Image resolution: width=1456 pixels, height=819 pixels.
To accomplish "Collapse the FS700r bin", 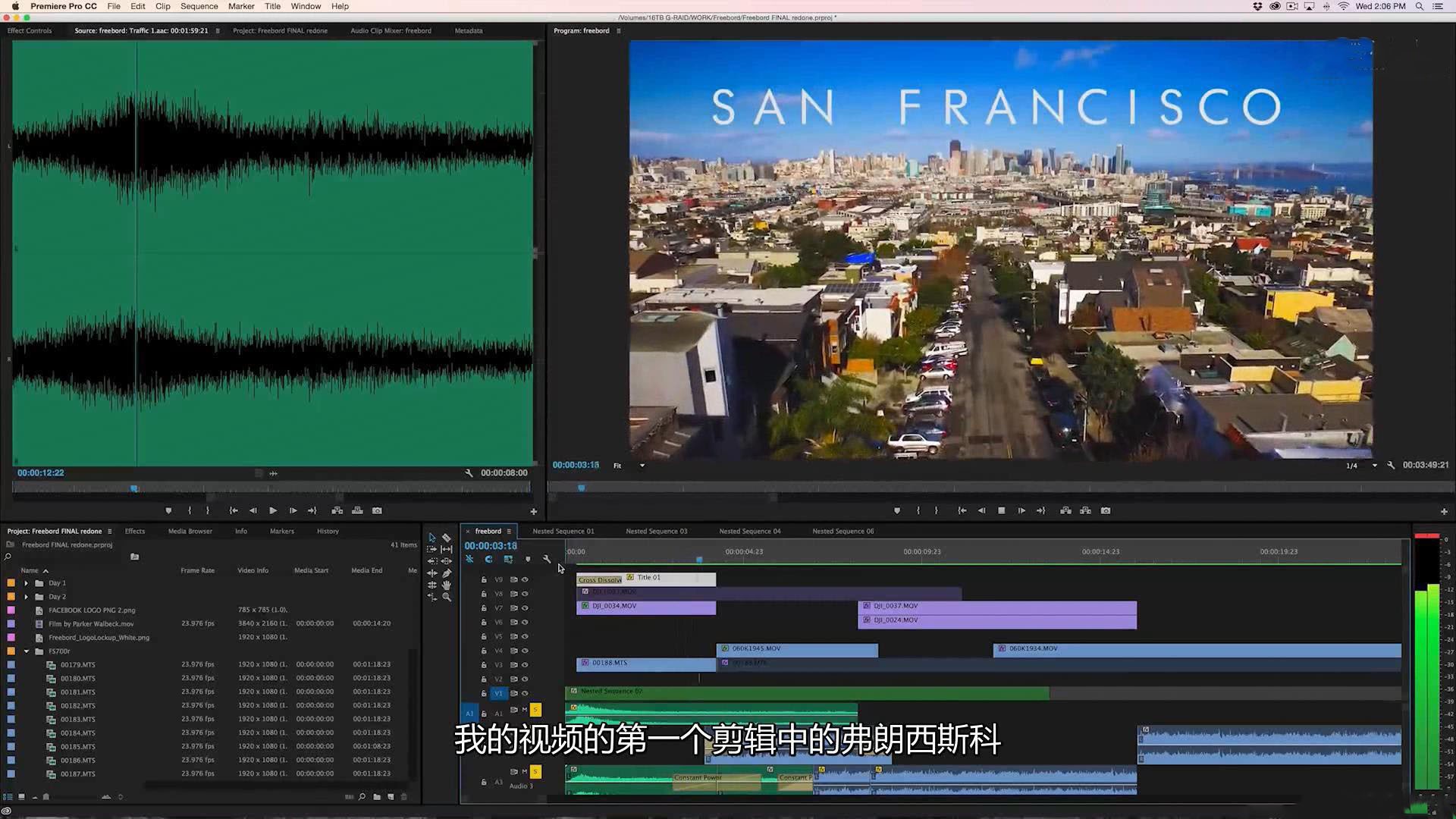I will (26, 651).
